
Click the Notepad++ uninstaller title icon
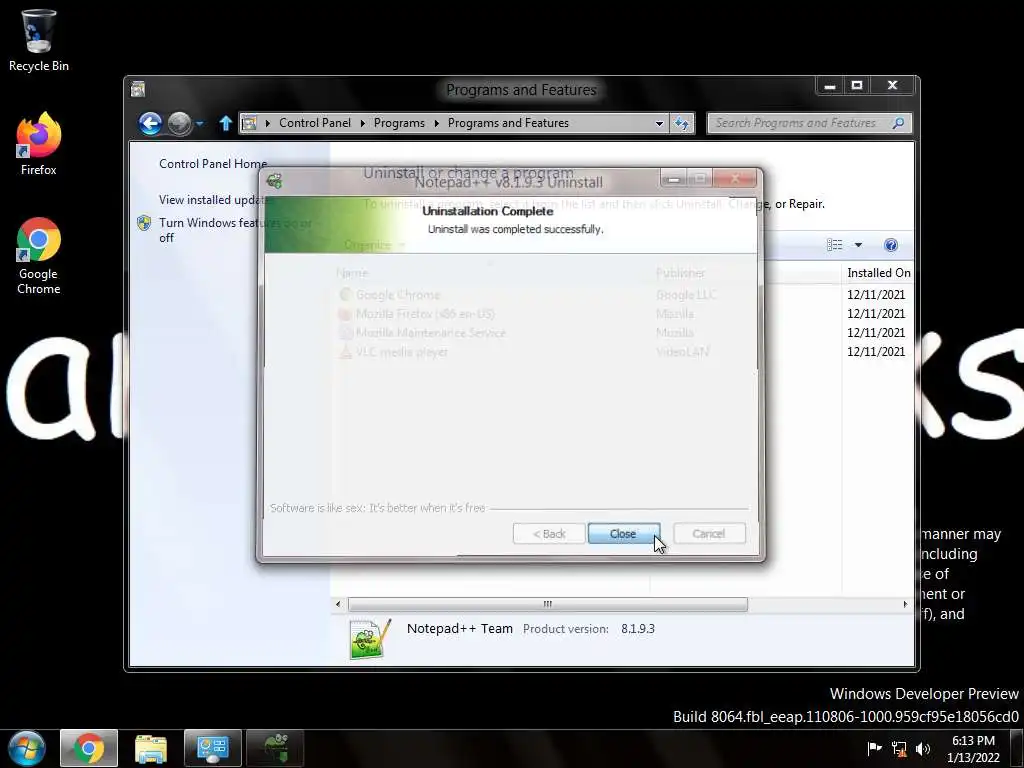pyautogui.click(x=275, y=181)
